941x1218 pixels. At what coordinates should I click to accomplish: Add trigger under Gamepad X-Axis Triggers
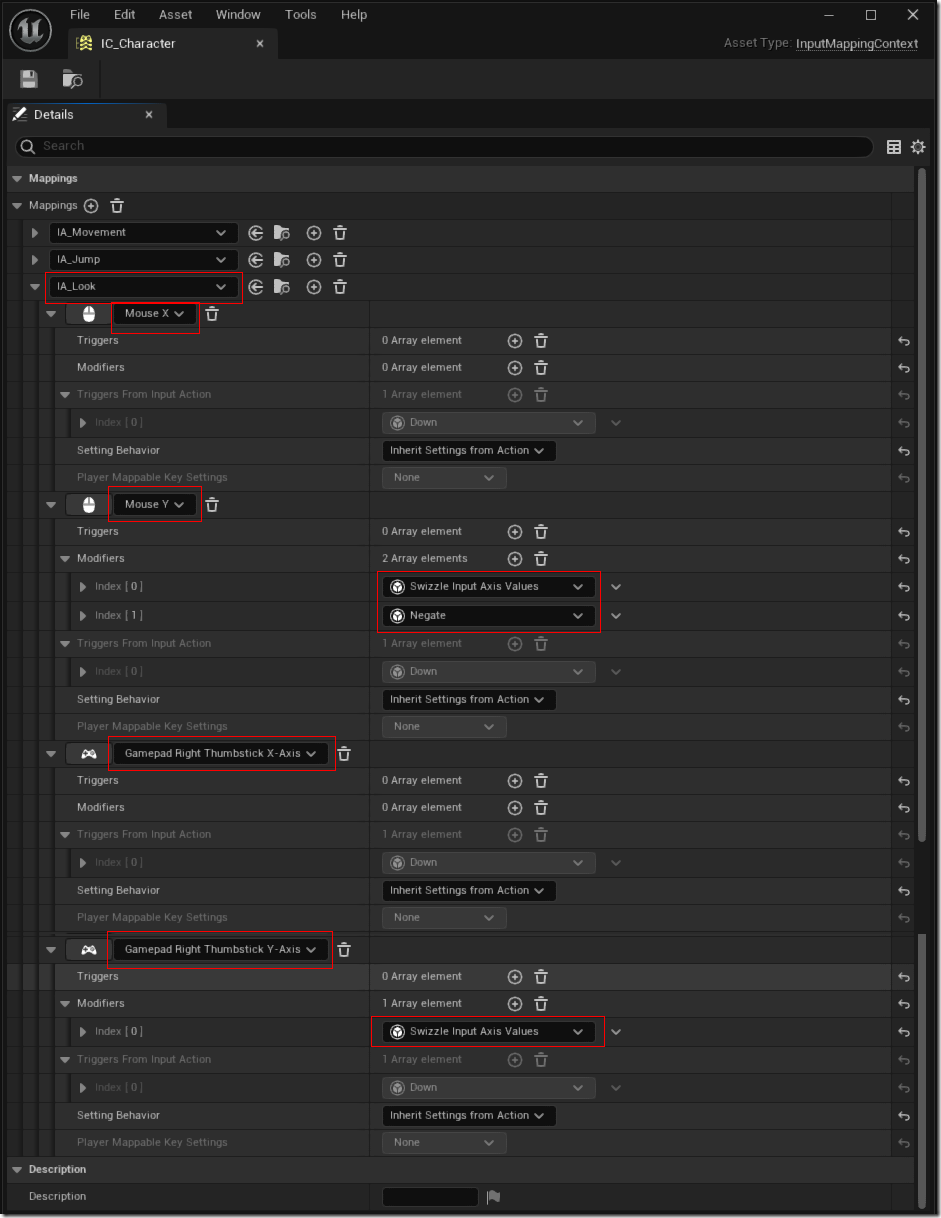pos(515,781)
